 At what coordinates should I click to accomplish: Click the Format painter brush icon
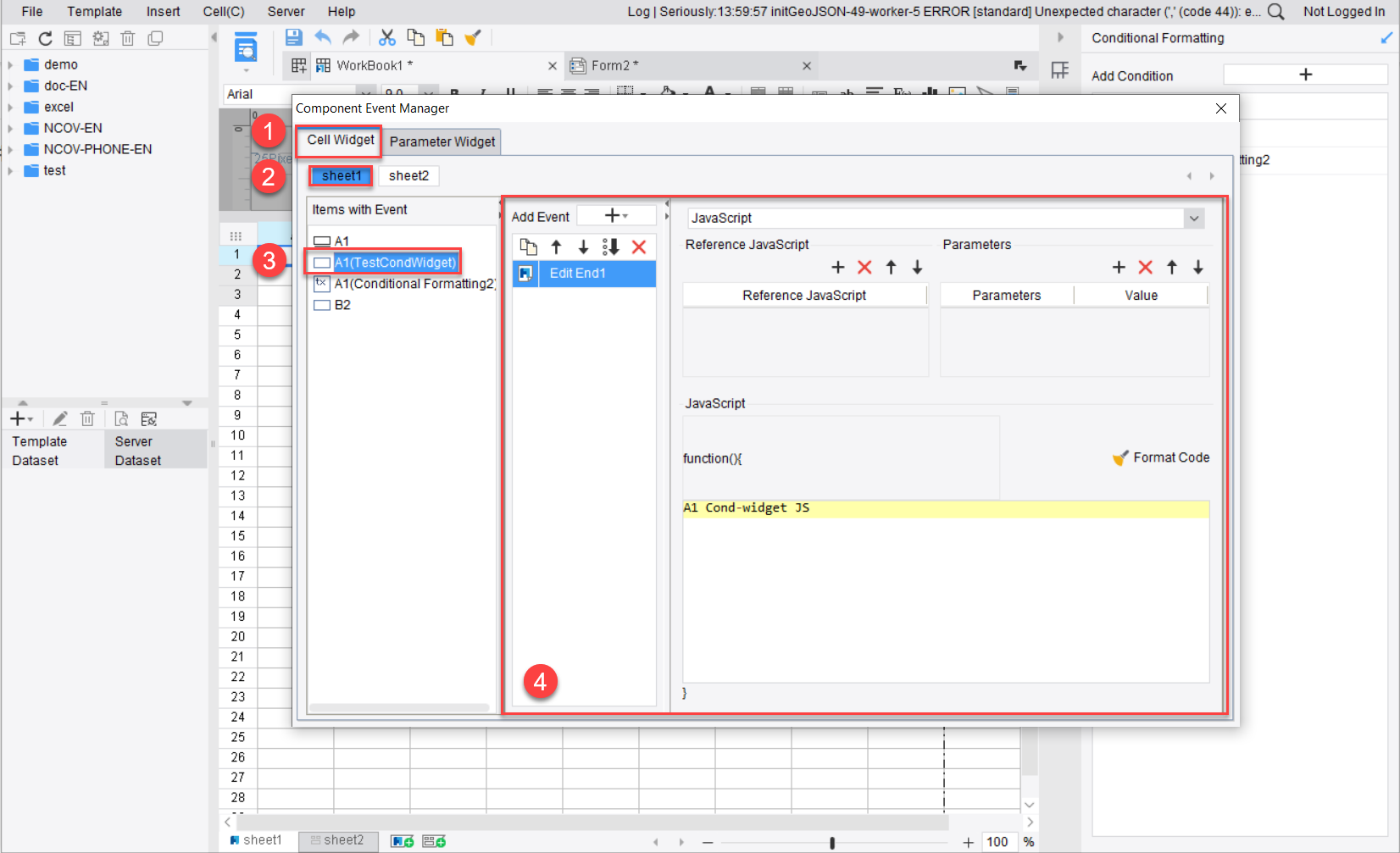[473, 37]
